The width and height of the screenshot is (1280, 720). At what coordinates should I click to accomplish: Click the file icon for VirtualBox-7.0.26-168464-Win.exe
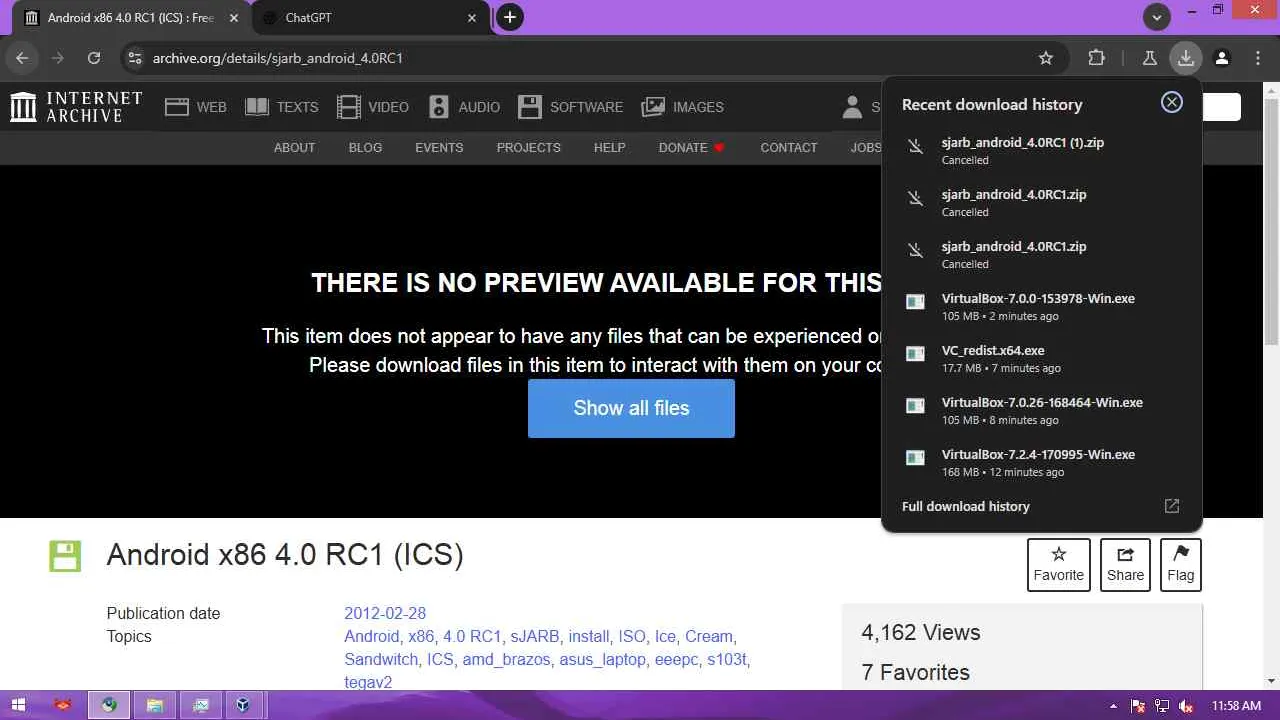(x=915, y=405)
